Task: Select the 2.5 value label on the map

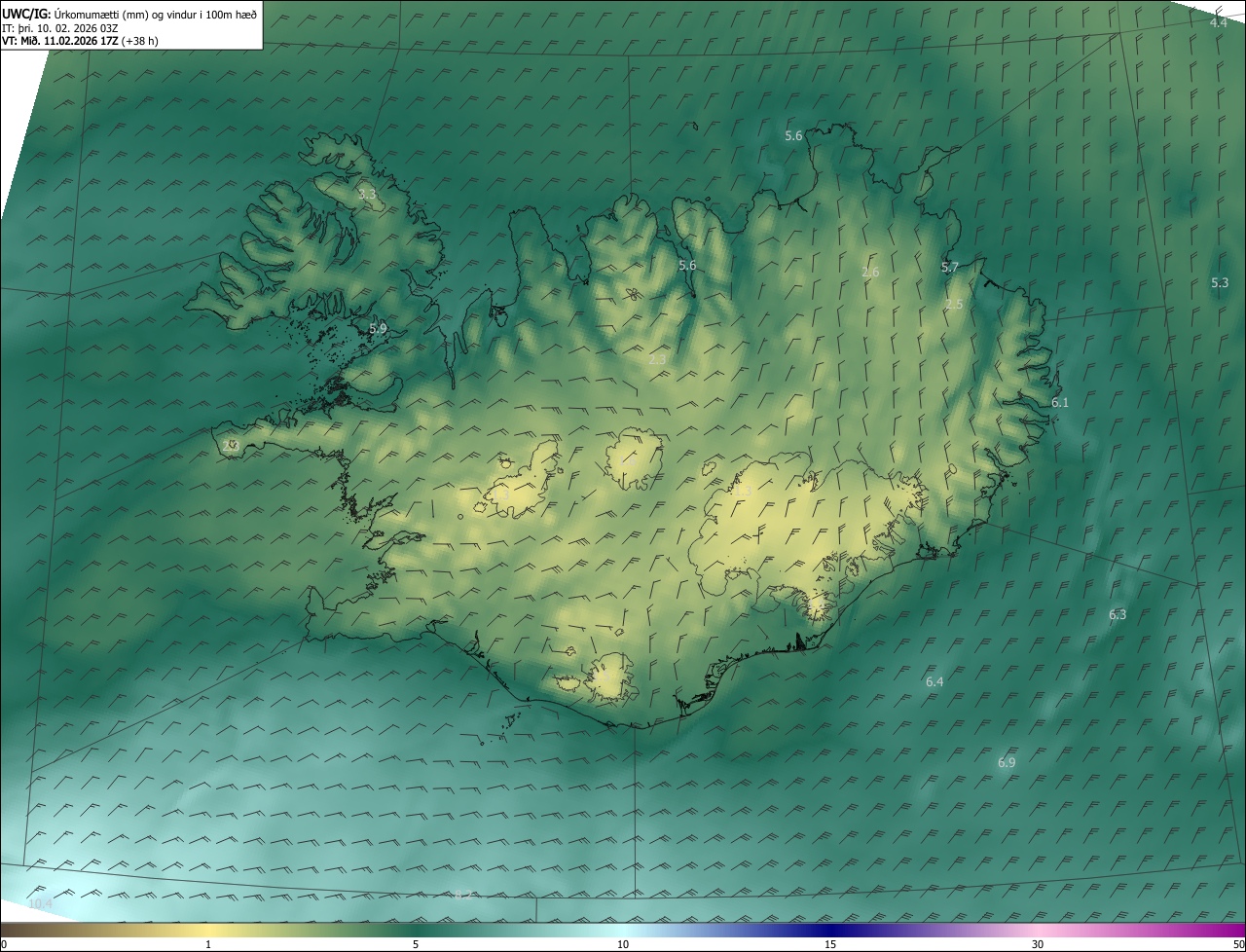Action: (954, 304)
